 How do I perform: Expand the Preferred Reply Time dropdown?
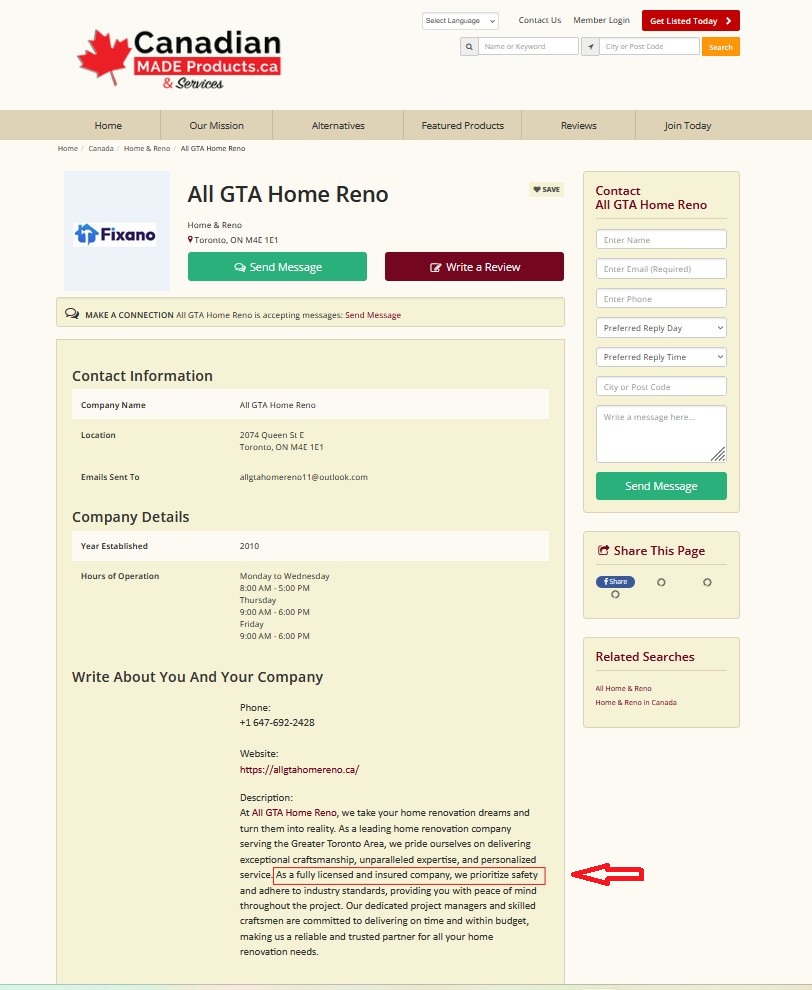pyautogui.click(x=661, y=357)
